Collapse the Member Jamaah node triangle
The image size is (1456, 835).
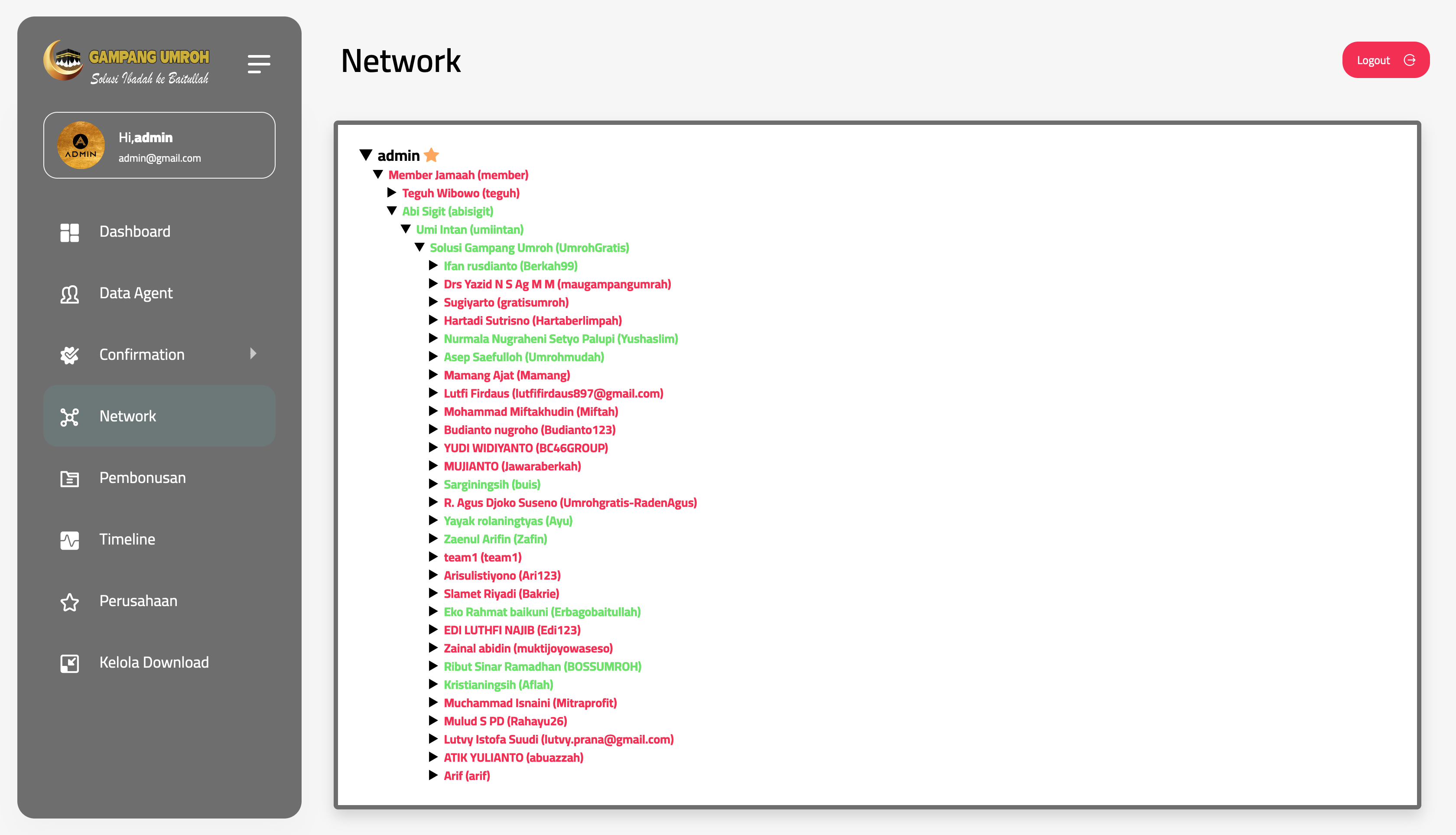pos(378,174)
